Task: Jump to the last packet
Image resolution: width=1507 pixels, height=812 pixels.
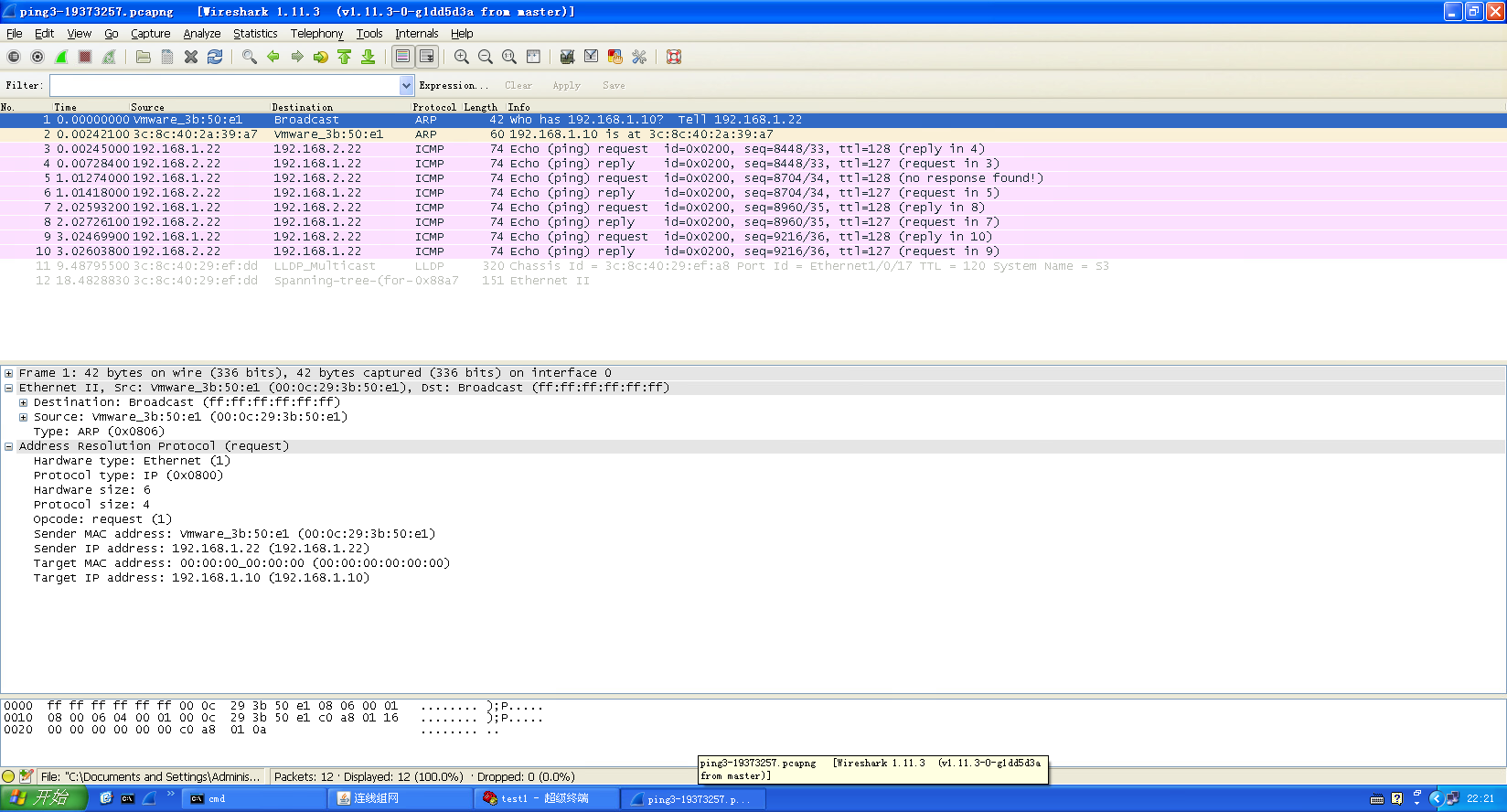Action: click(x=369, y=57)
